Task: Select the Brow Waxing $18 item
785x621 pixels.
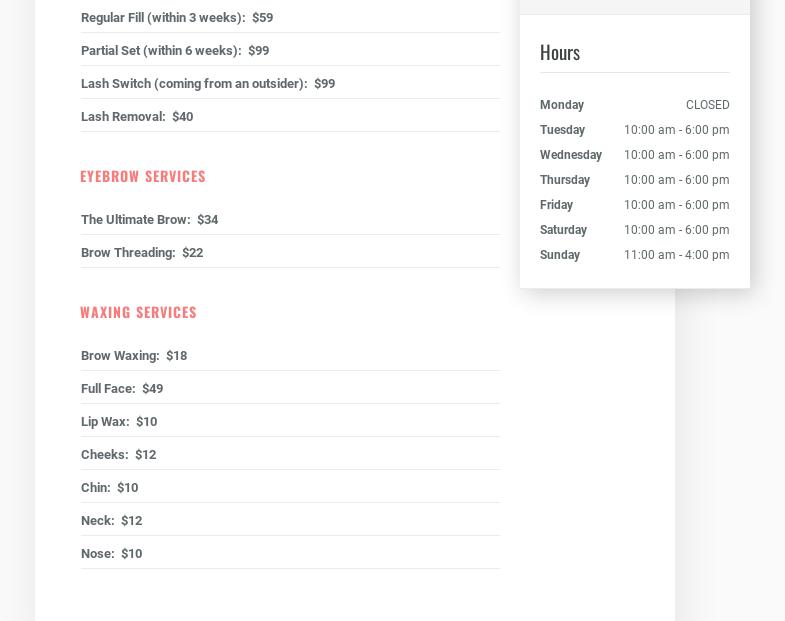Action: [x=134, y=356]
